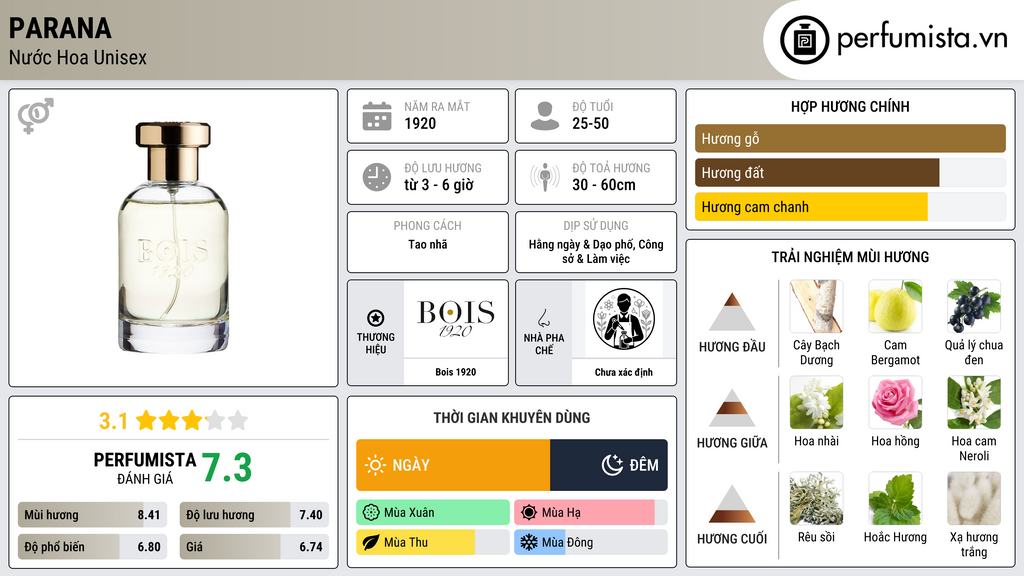Screen dimensions: 1024x576
Task: Click the snowflake icon next to Mùa Đông
Action: (529, 542)
